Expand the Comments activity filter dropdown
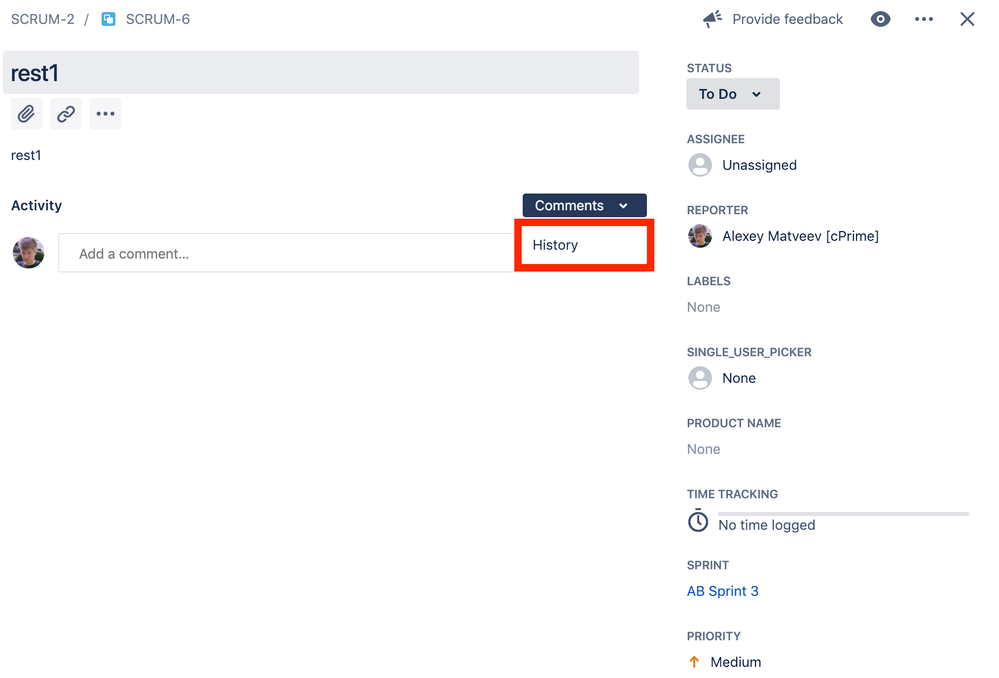Viewport: 999px width, 678px height. coord(584,205)
